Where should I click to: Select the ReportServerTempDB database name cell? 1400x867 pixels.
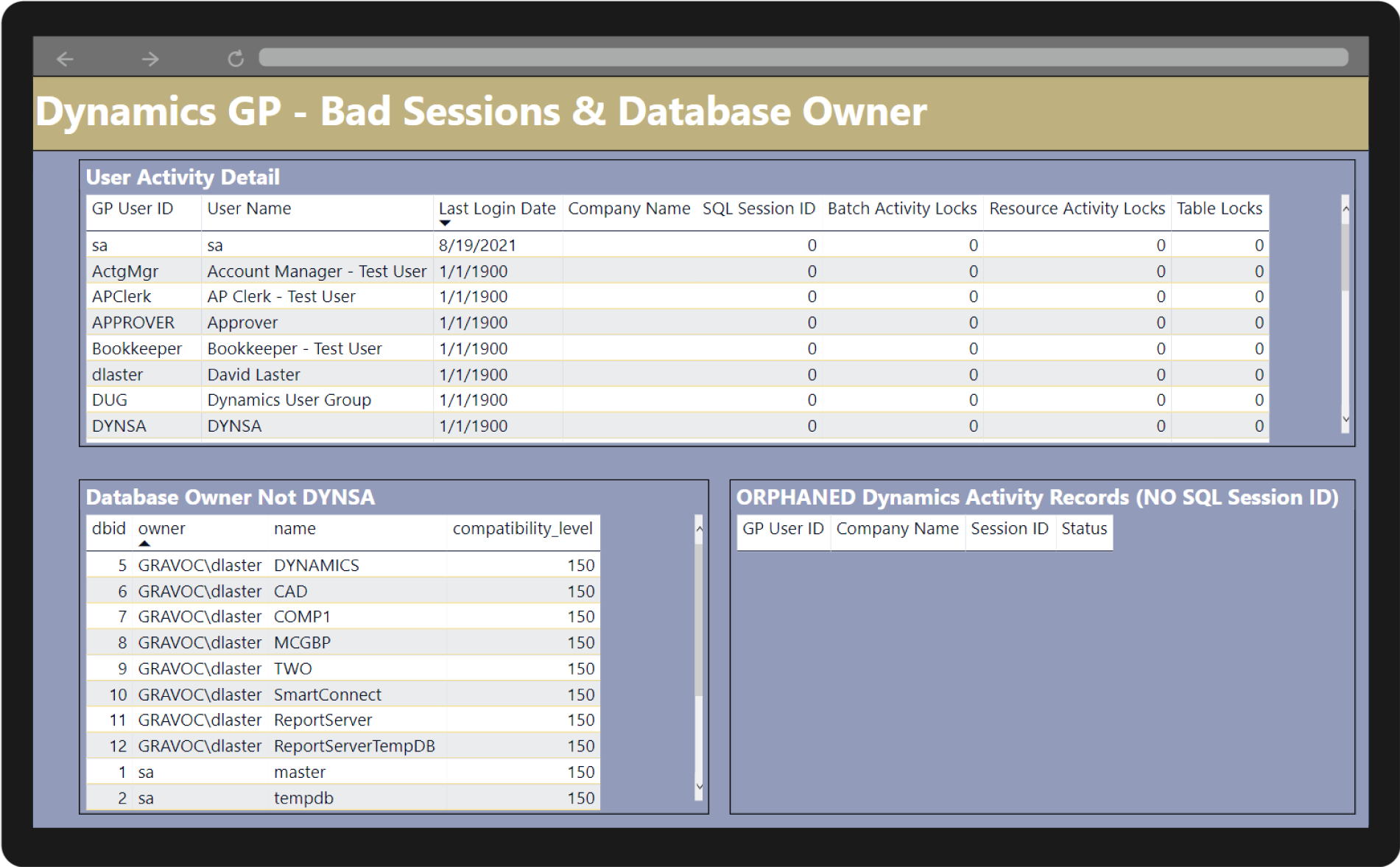coord(354,746)
